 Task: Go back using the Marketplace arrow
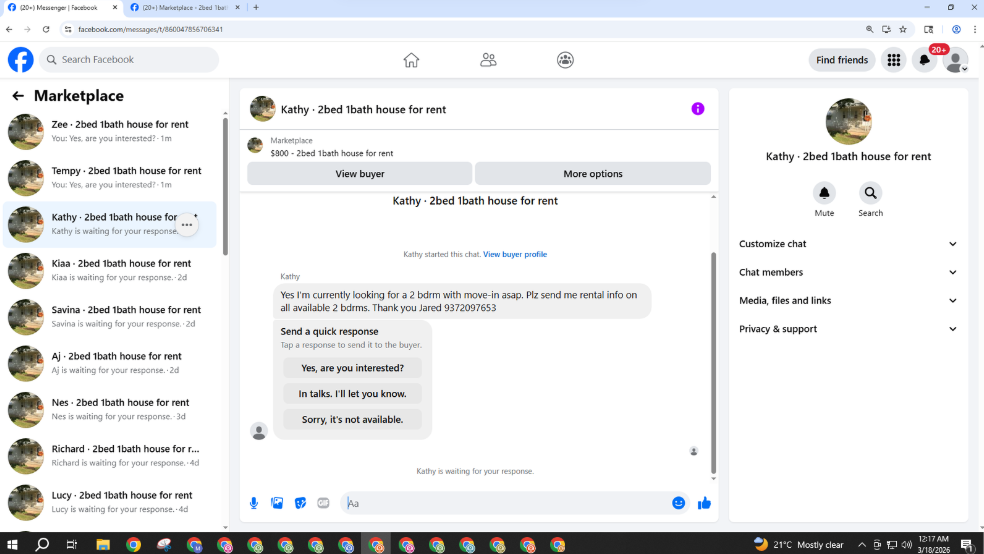click(18, 95)
